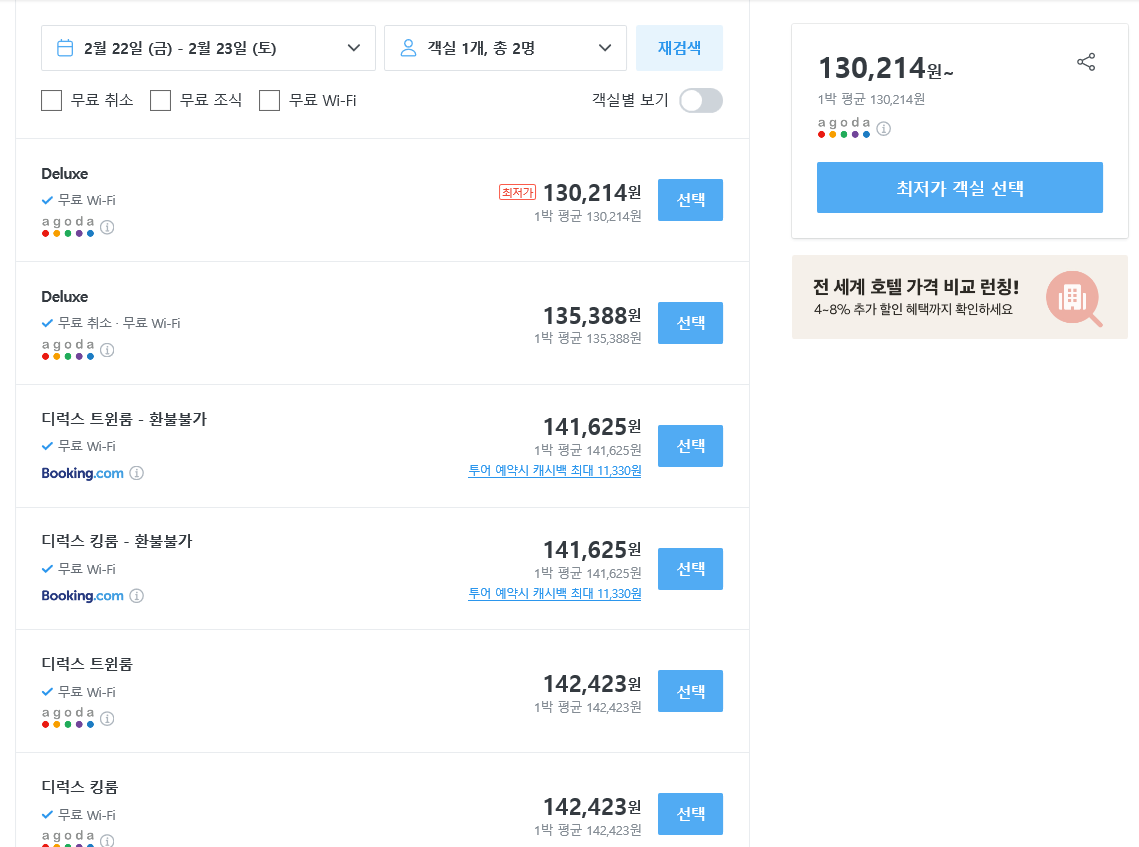This screenshot has width=1139, height=847.
Task: Enable the 무료 조식 filter checkbox
Action: click(x=160, y=101)
